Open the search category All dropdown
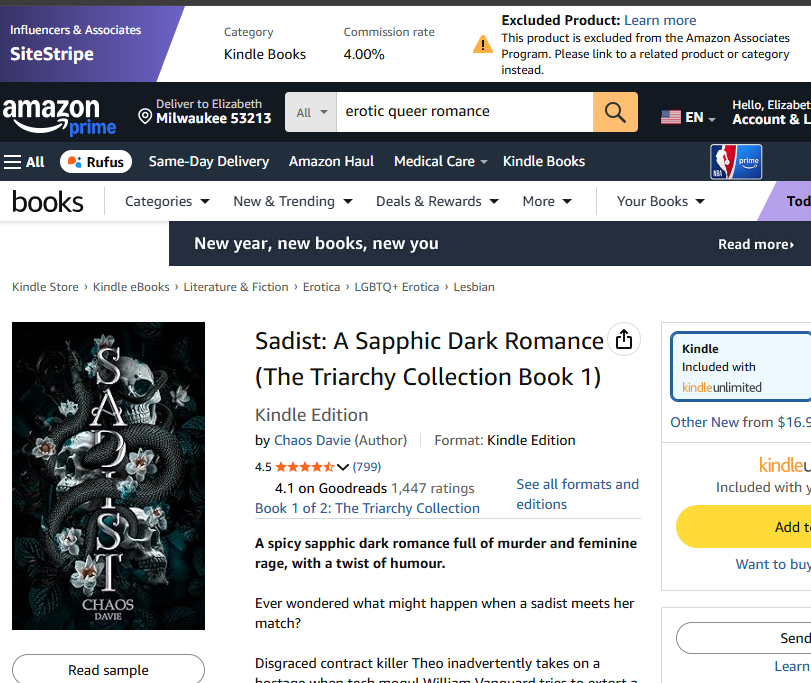 [312, 112]
